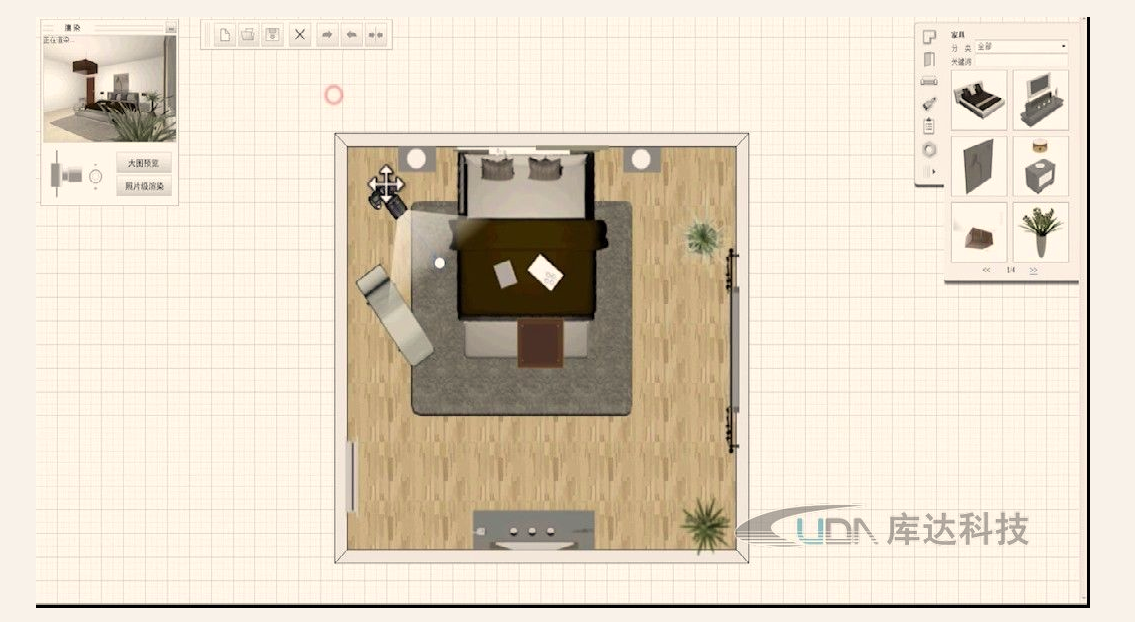
Task: Click the camera height slider handle
Action: coord(56,175)
